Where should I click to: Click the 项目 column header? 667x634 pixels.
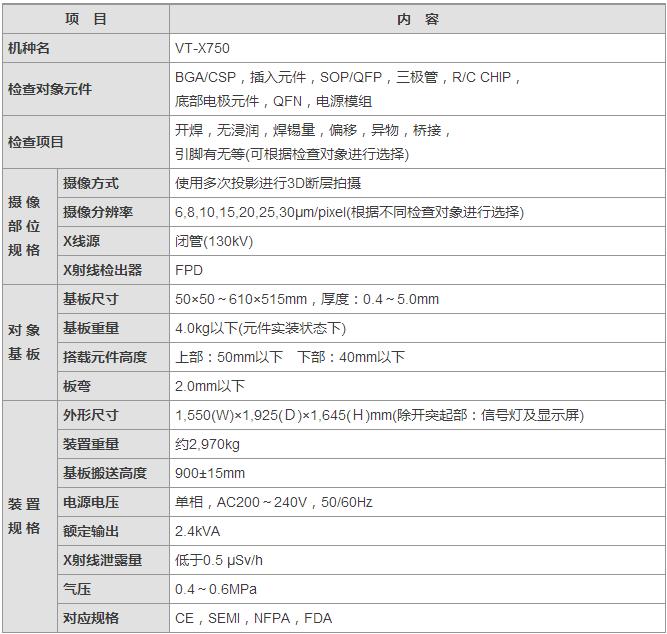click(x=85, y=19)
